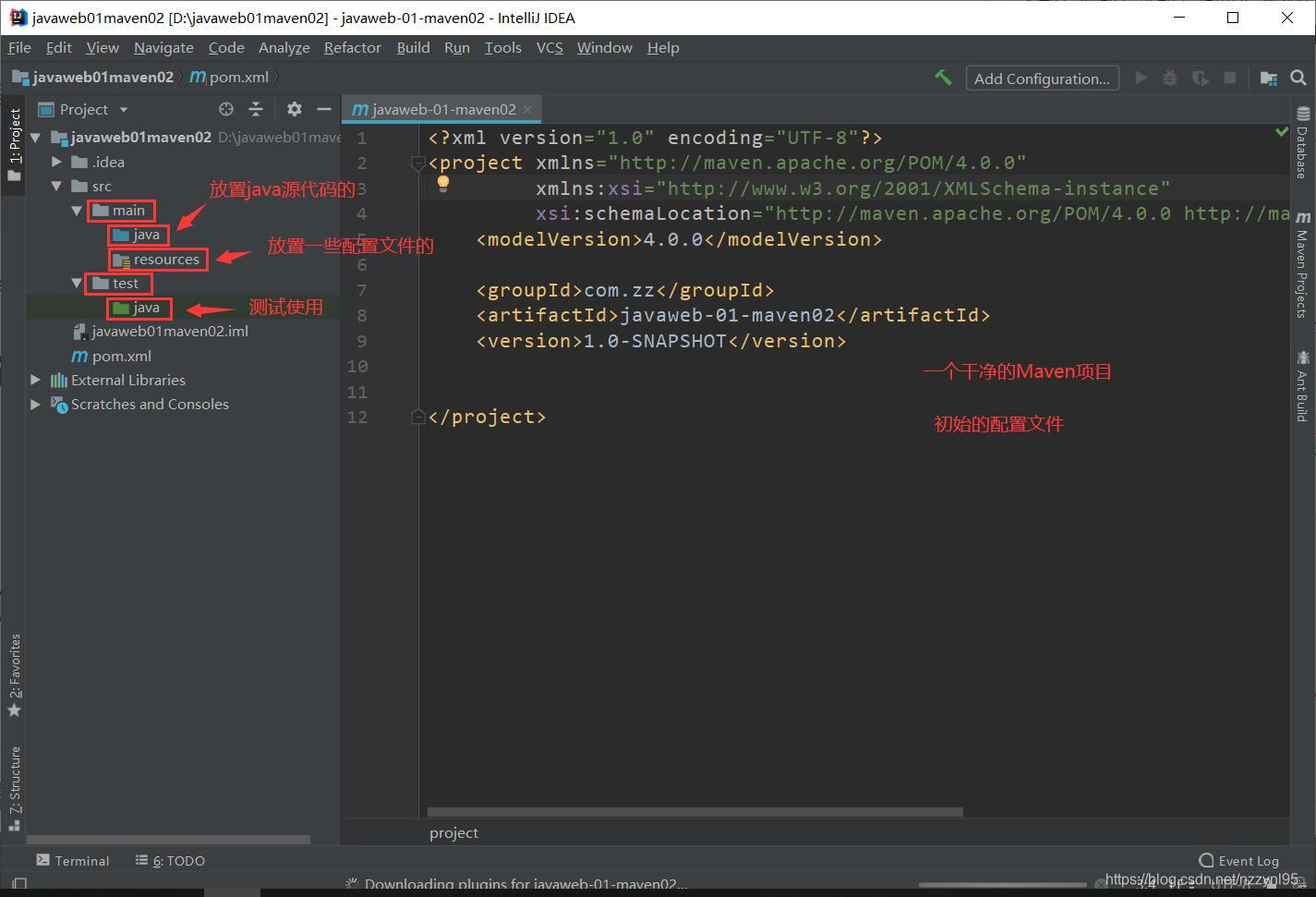1316x897 pixels.
Task: Collapse the src folder
Action: [56, 186]
